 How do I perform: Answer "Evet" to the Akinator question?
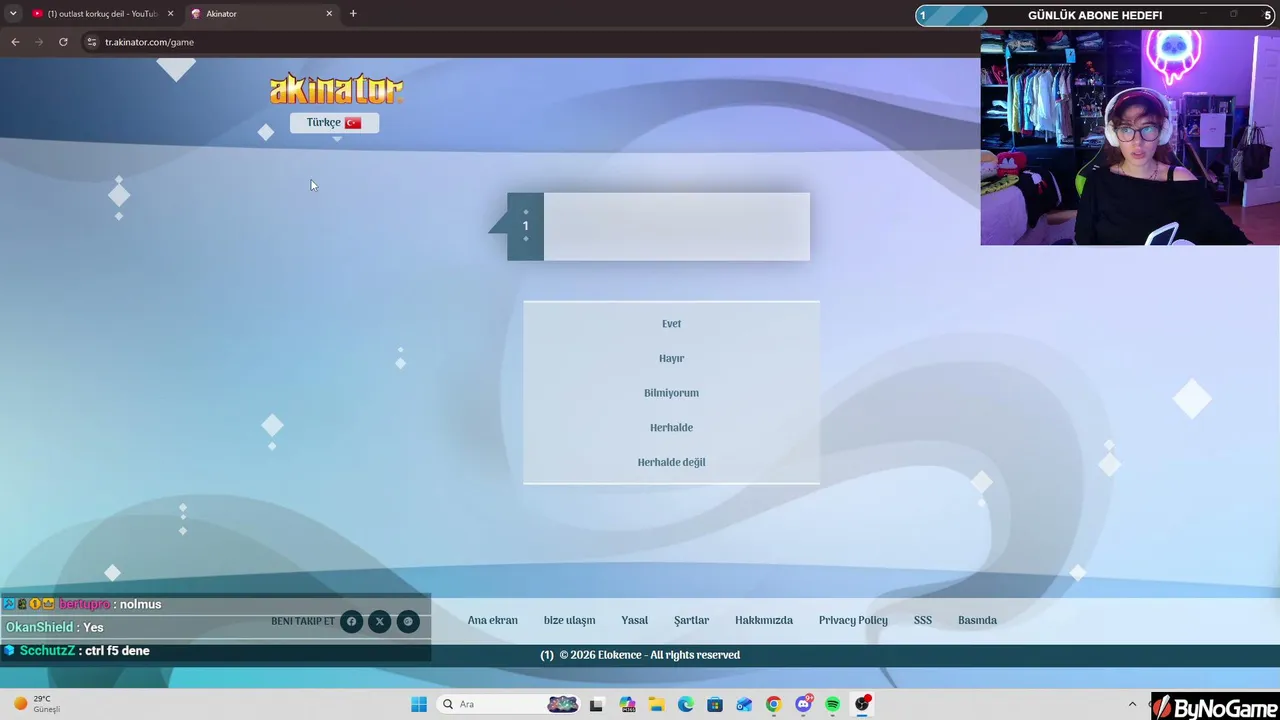pos(671,324)
